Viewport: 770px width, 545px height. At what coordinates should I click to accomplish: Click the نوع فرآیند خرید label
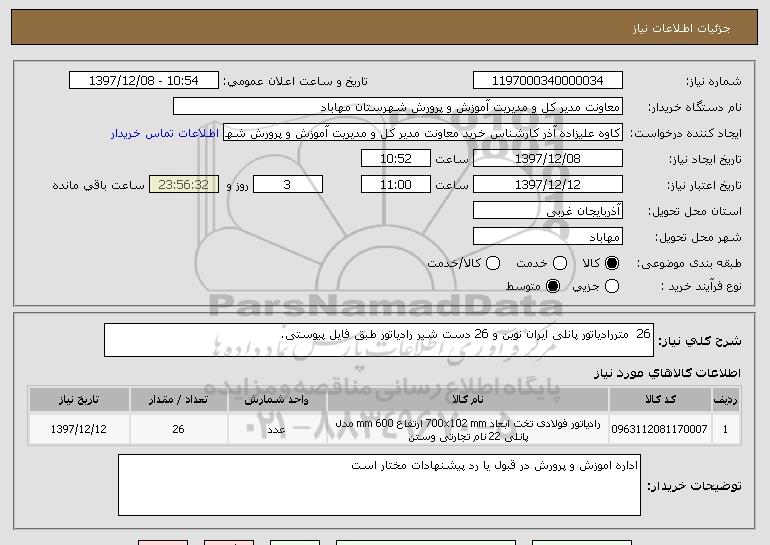701,286
